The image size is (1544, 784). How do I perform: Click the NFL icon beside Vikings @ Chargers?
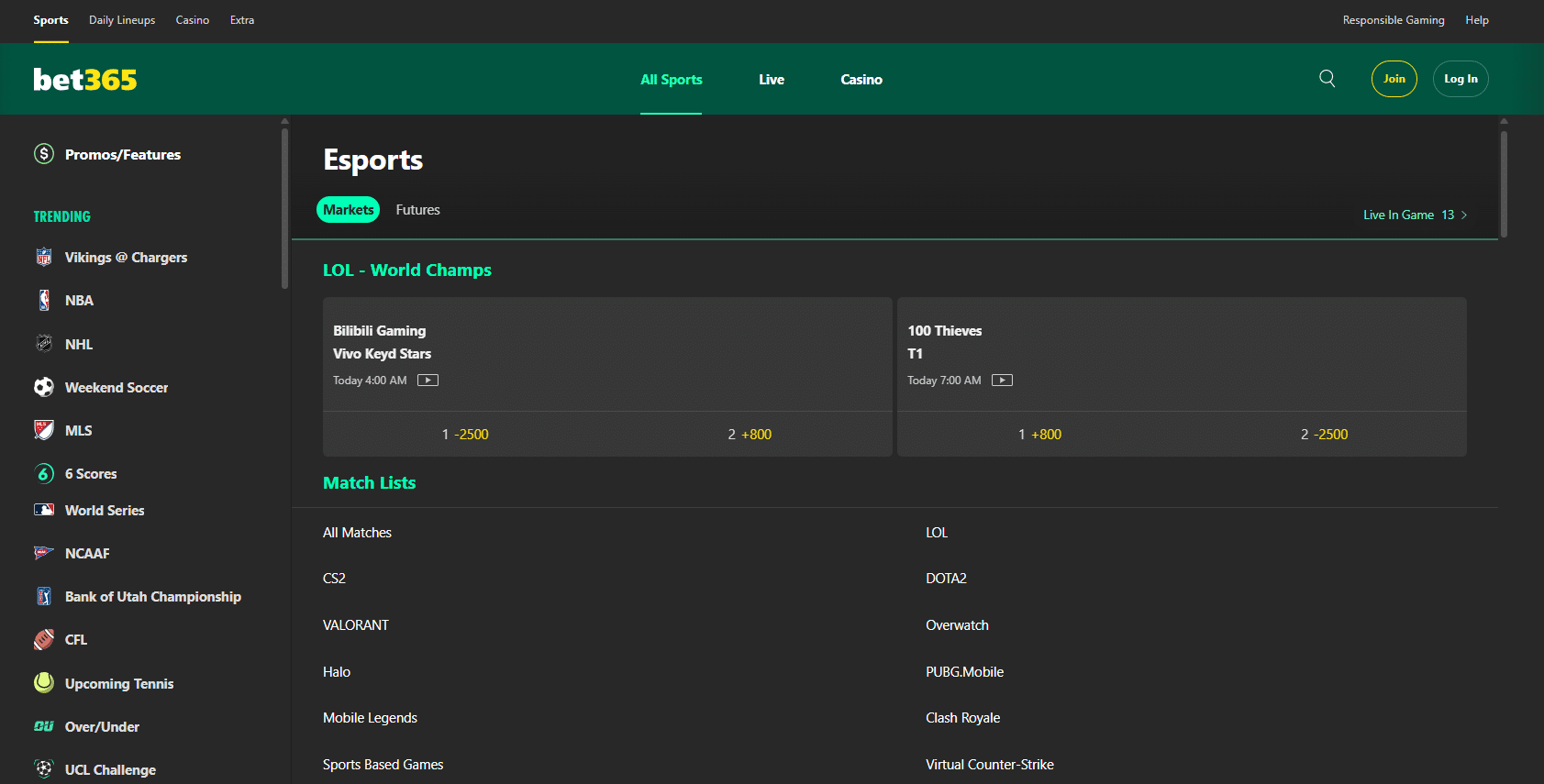tap(44, 258)
